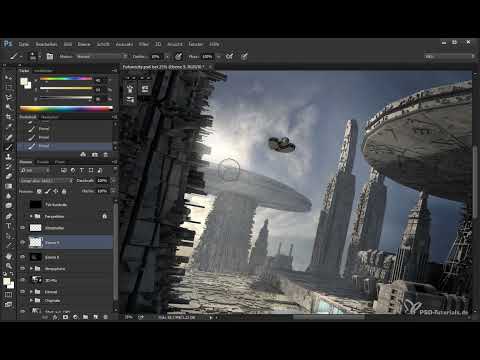Open the Deckkraft opacity slider arrow
Image resolution: width=480 pixels, height=360 pixels.
pyautogui.click(x=113, y=180)
